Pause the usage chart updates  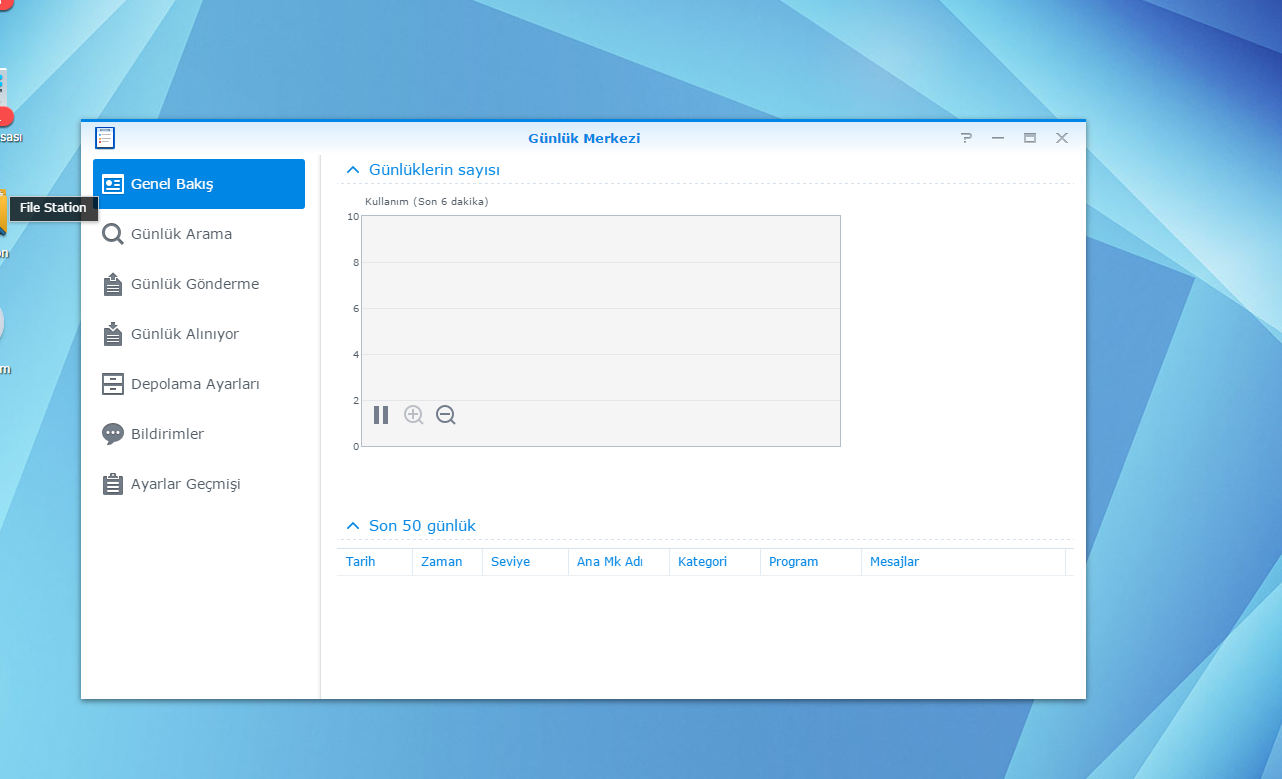pos(381,415)
